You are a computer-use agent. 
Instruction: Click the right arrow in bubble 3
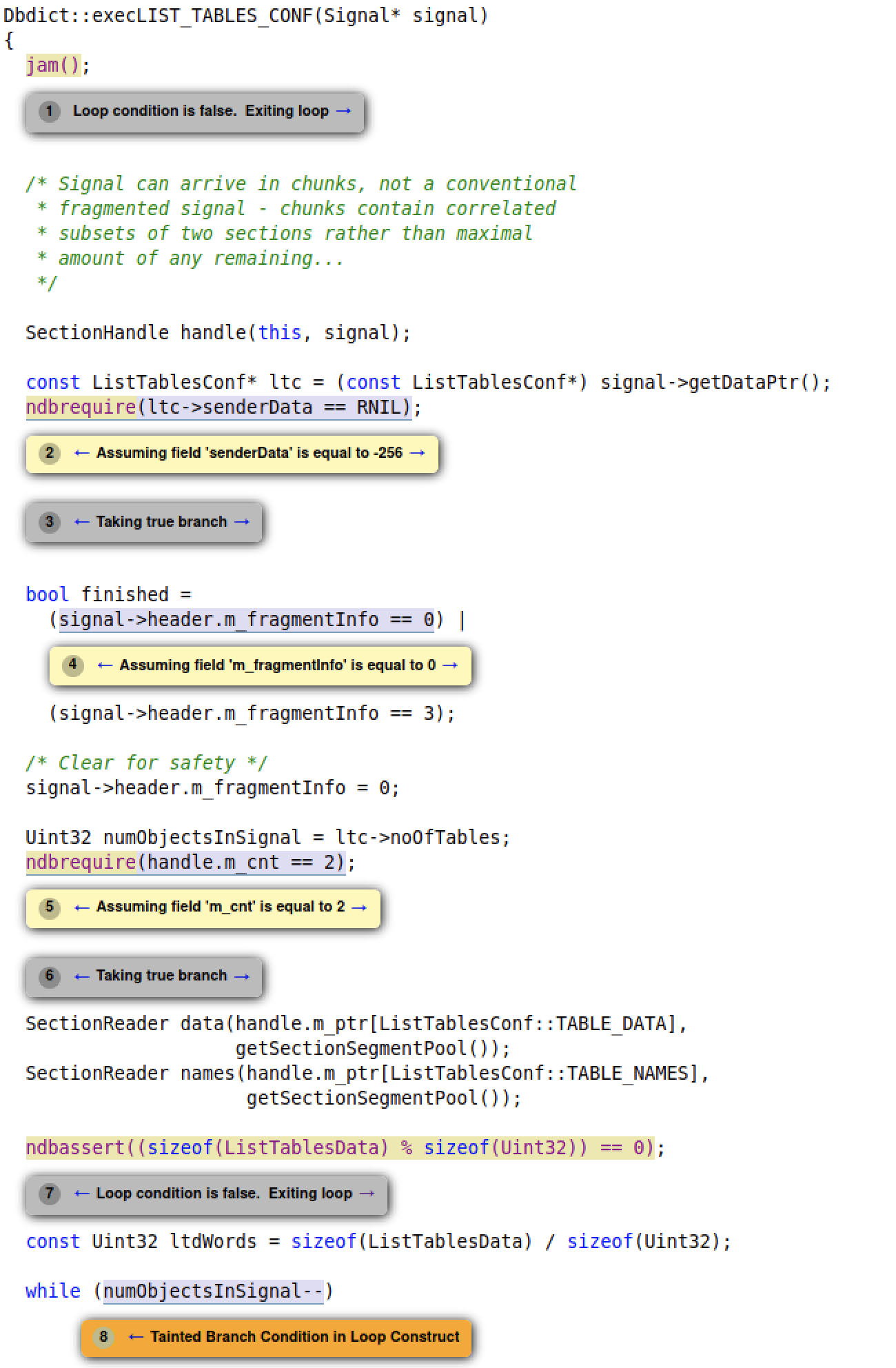pos(241,522)
